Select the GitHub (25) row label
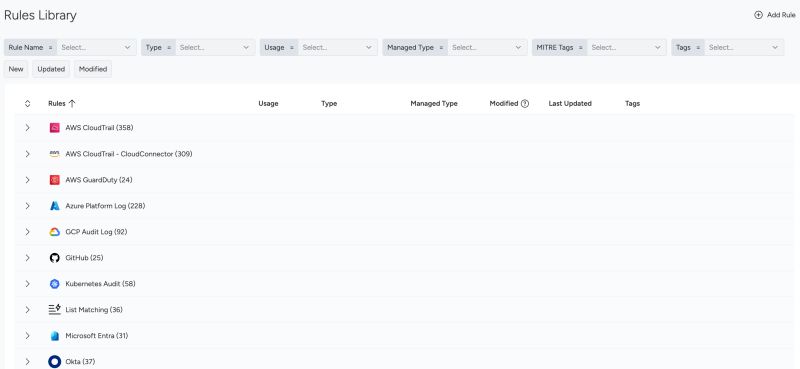This screenshot has height=369, width=800. 84,258
